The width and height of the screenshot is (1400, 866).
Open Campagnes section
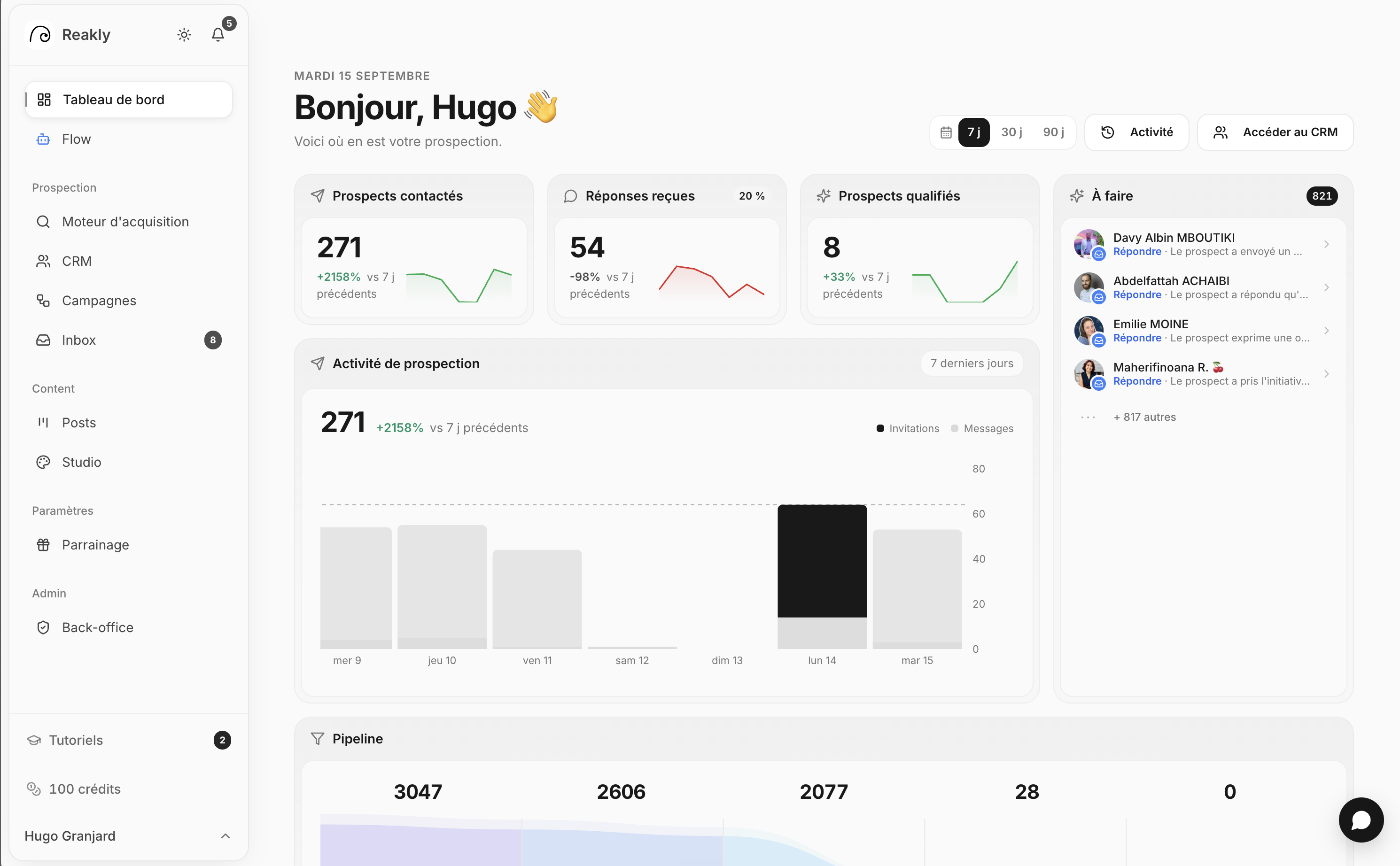click(128, 301)
